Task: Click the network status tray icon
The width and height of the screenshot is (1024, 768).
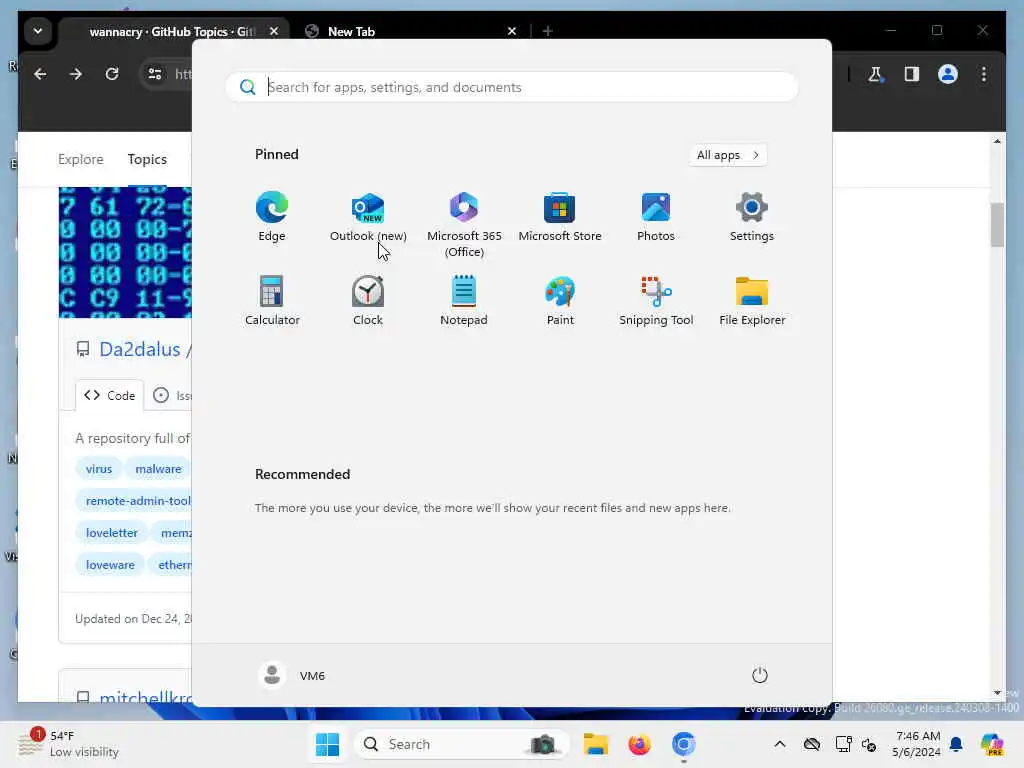Action: tap(843, 744)
